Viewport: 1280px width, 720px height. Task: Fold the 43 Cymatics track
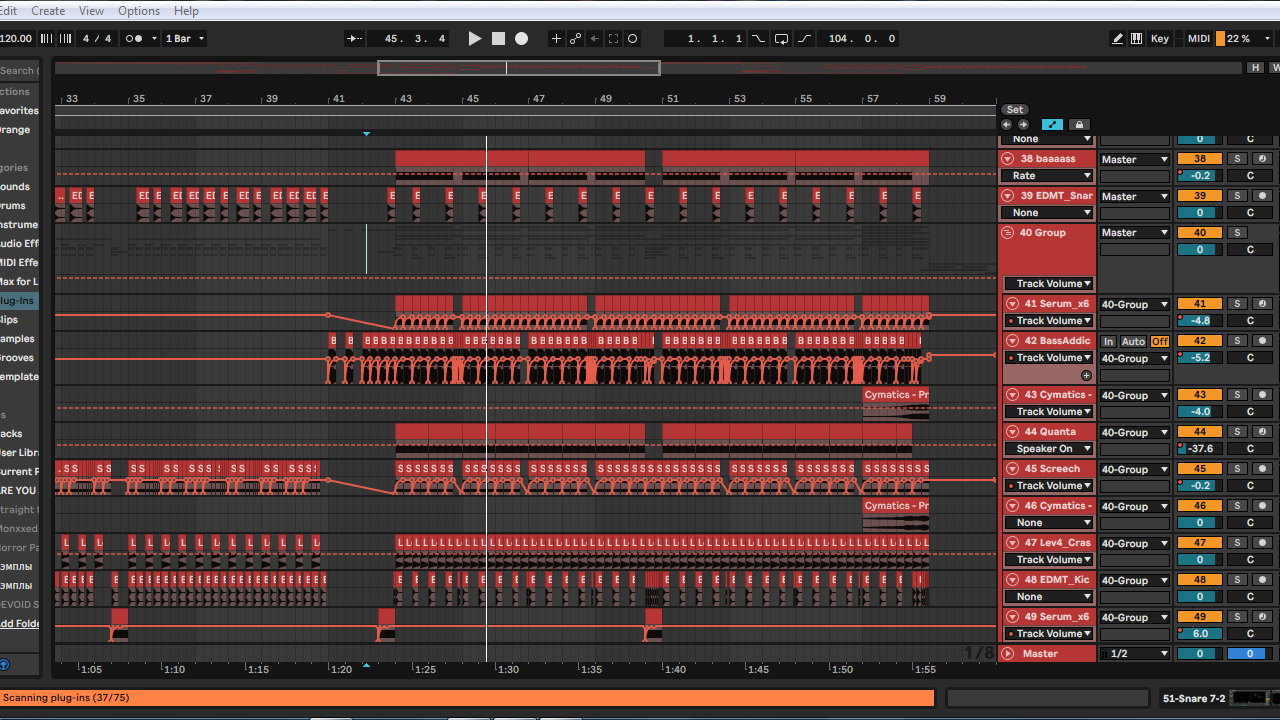1010,395
